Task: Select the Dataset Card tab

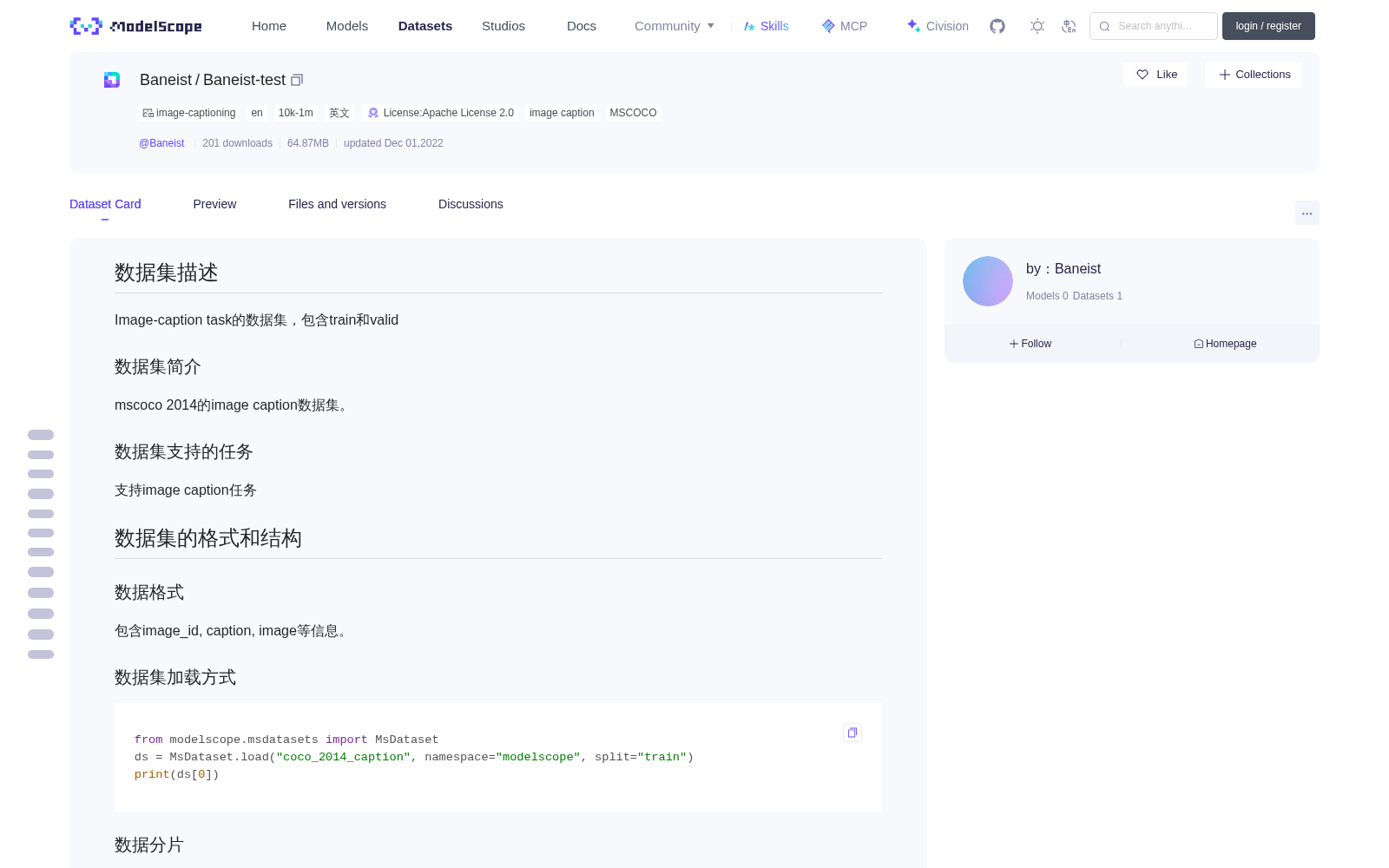Action: tap(105, 204)
